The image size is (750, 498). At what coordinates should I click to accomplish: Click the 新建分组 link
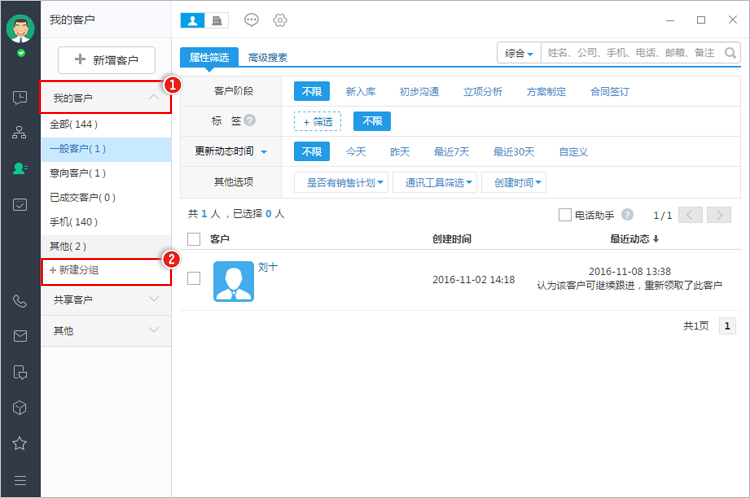coord(74,270)
